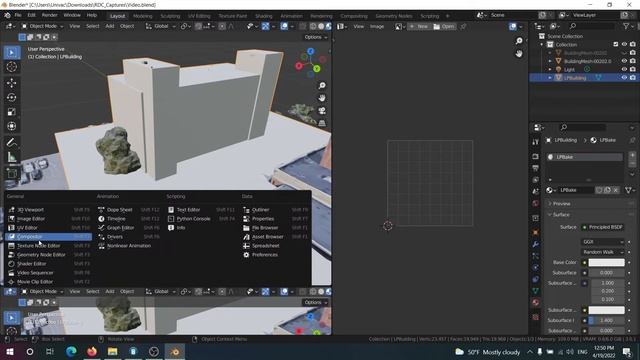Expand the Preview panel
The height and width of the screenshot is (360, 640).
click(x=561, y=203)
